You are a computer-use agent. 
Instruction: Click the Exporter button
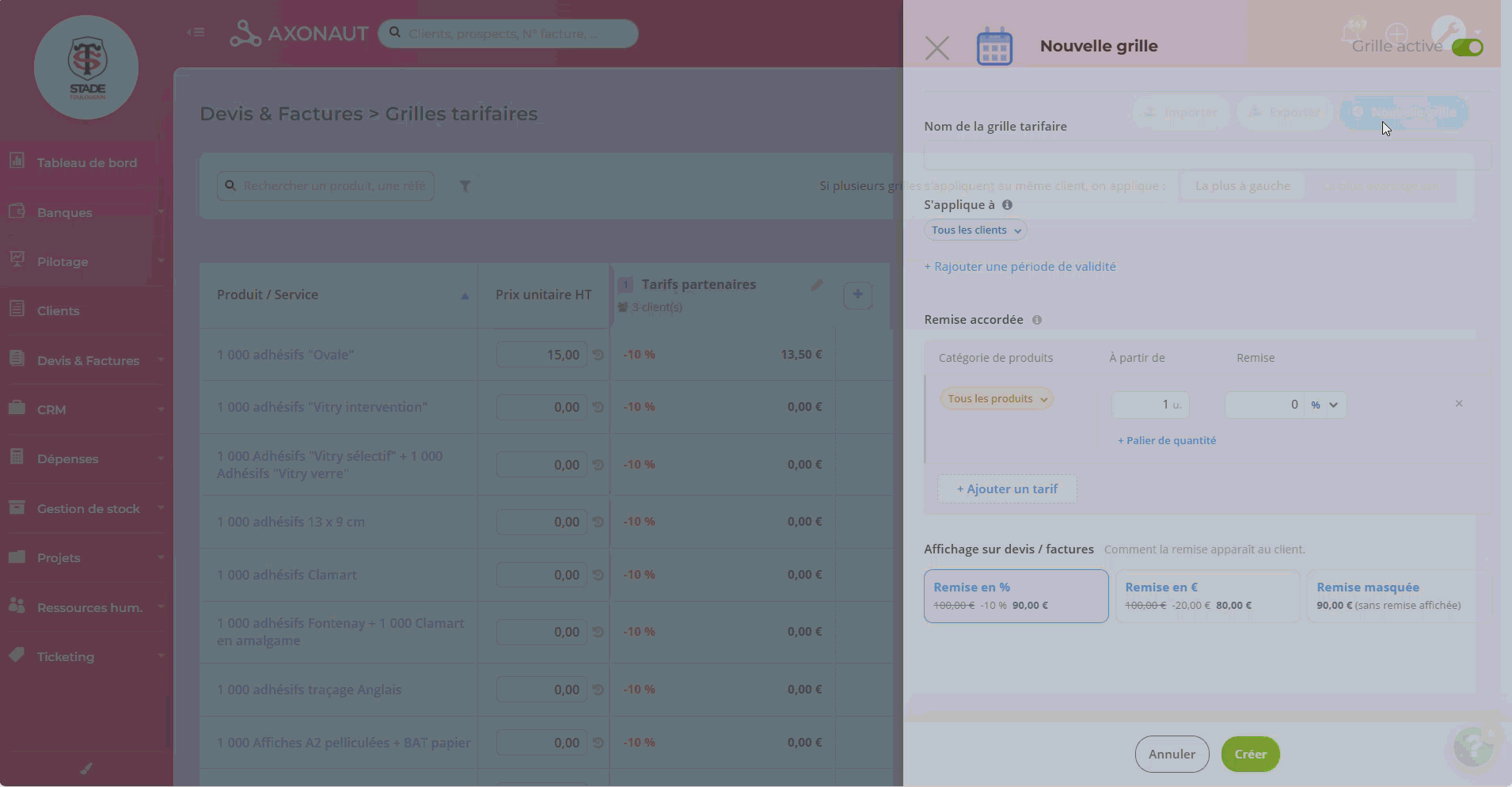pyautogui.click(x=1284, y=112)
